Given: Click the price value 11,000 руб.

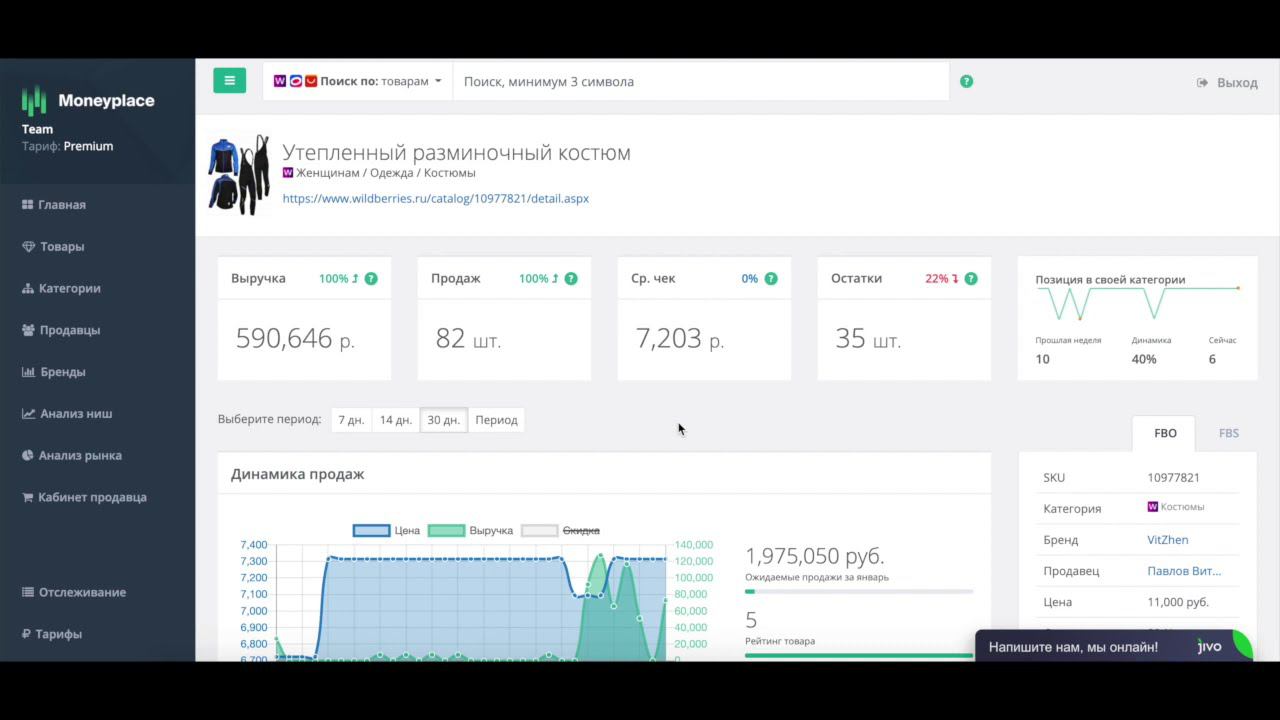Looking at the screenshot, I should tap(1178, 602).
